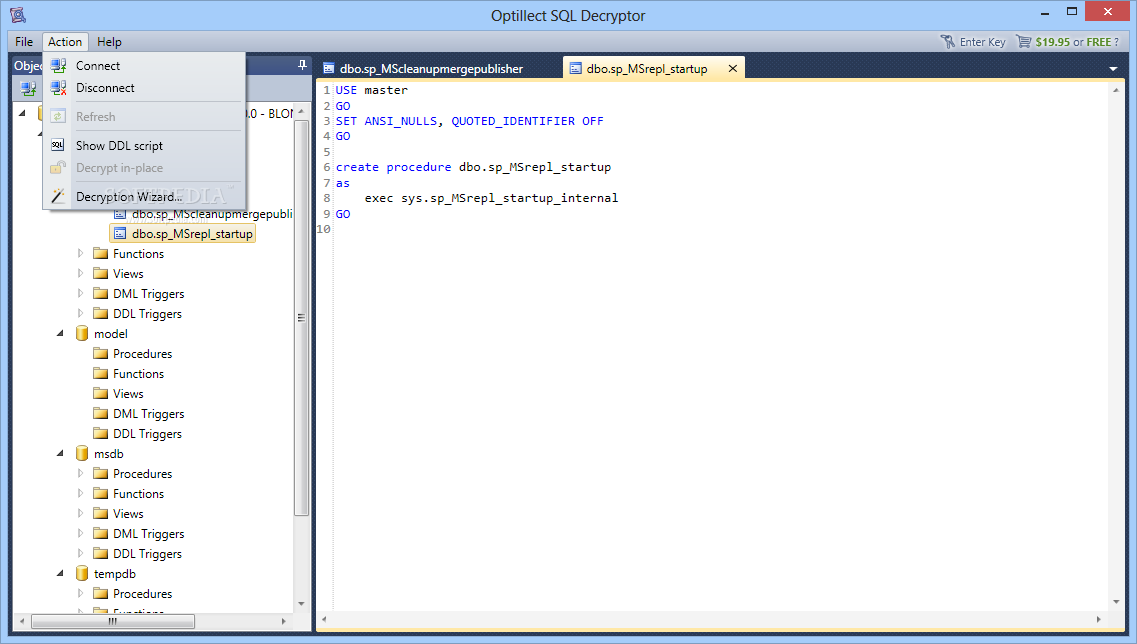Close the dbo.sp_MSrepl_startup tab

click(x=732, y=68)
